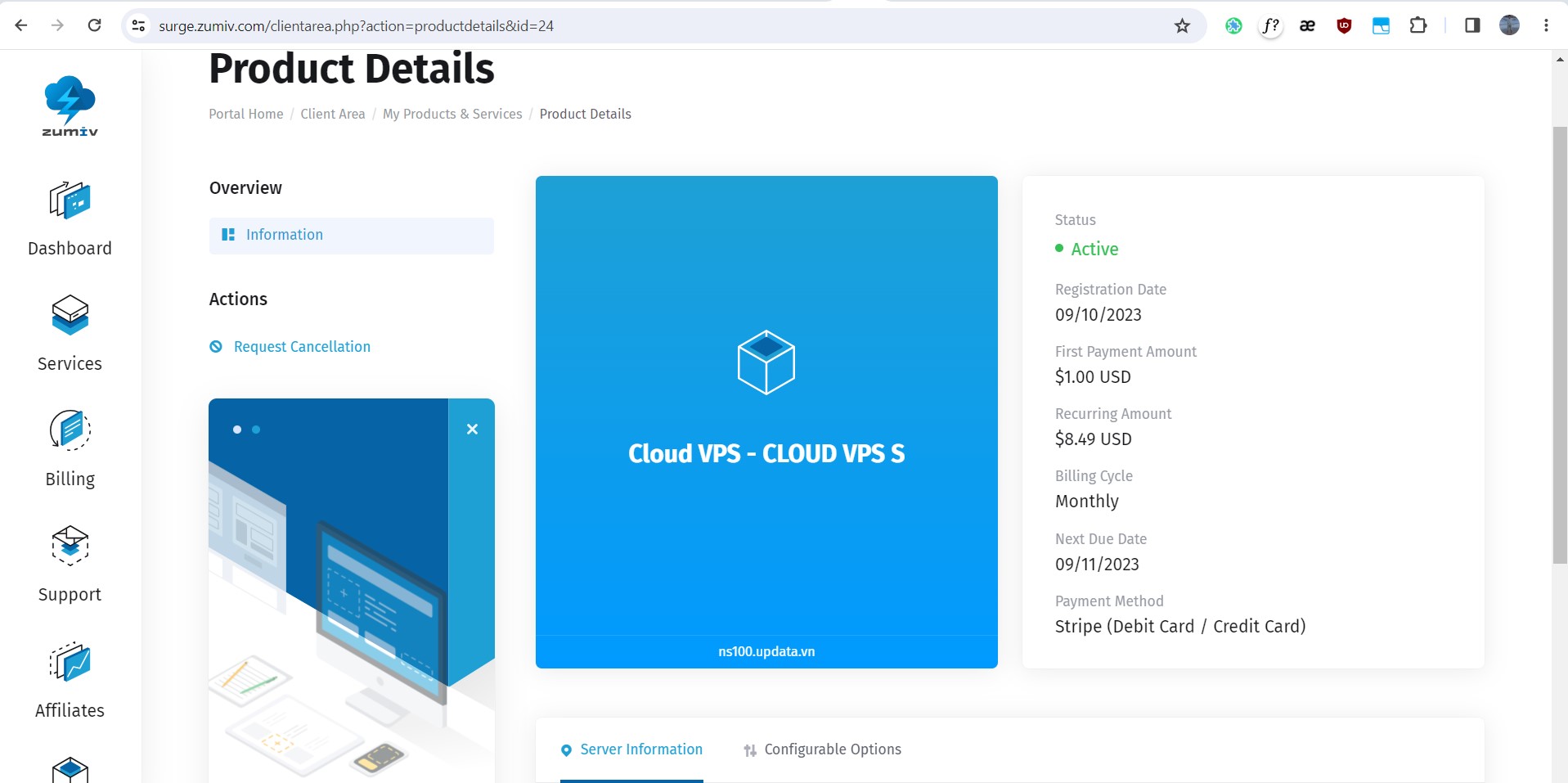The width and height of the screenshot is (1568, 783).
Task: Click the product cube icon on blue card
Action: (766, 362)
